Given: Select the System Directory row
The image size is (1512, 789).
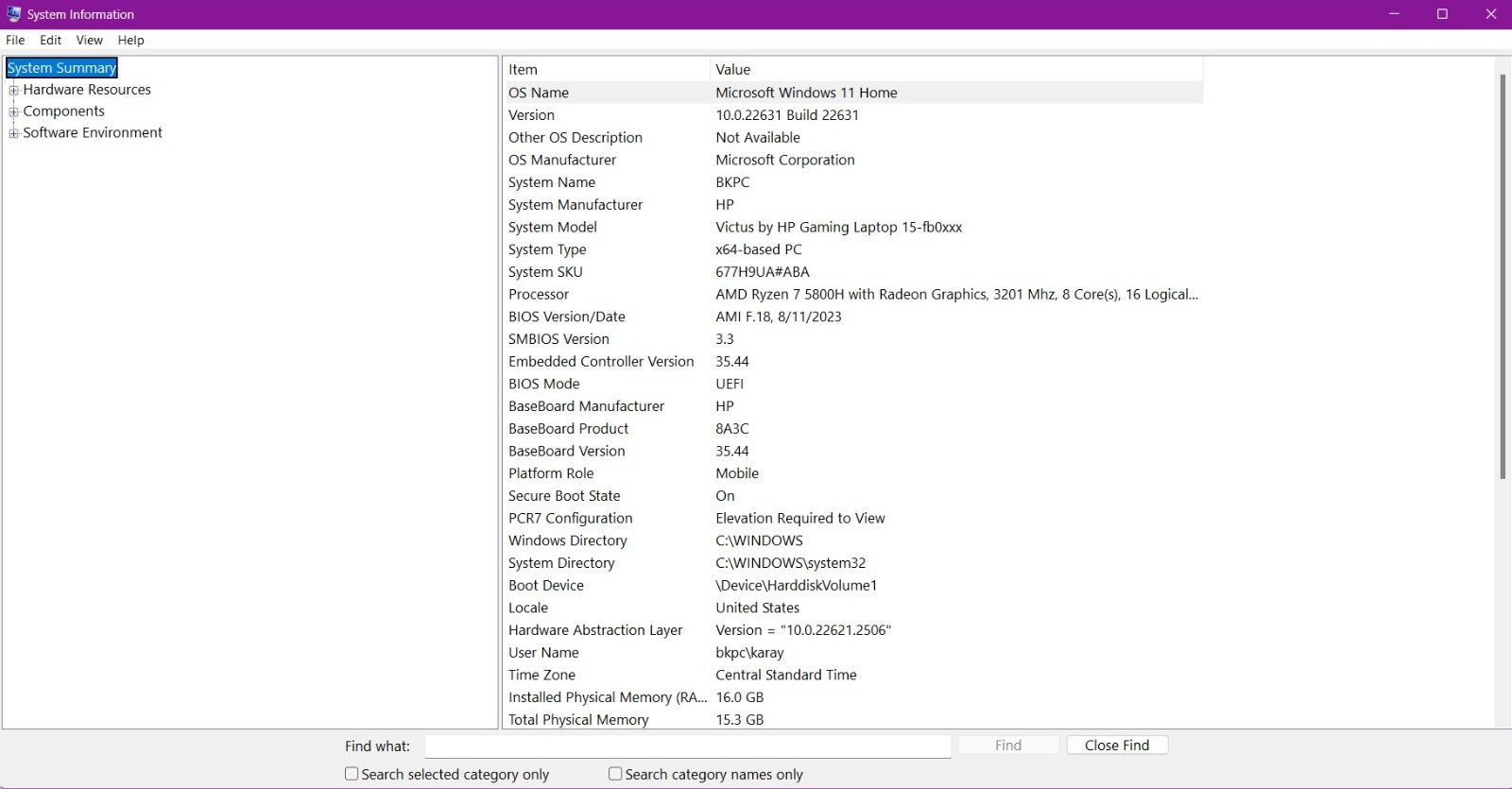Looking at the screenshot, I should (x=852, y=563).
